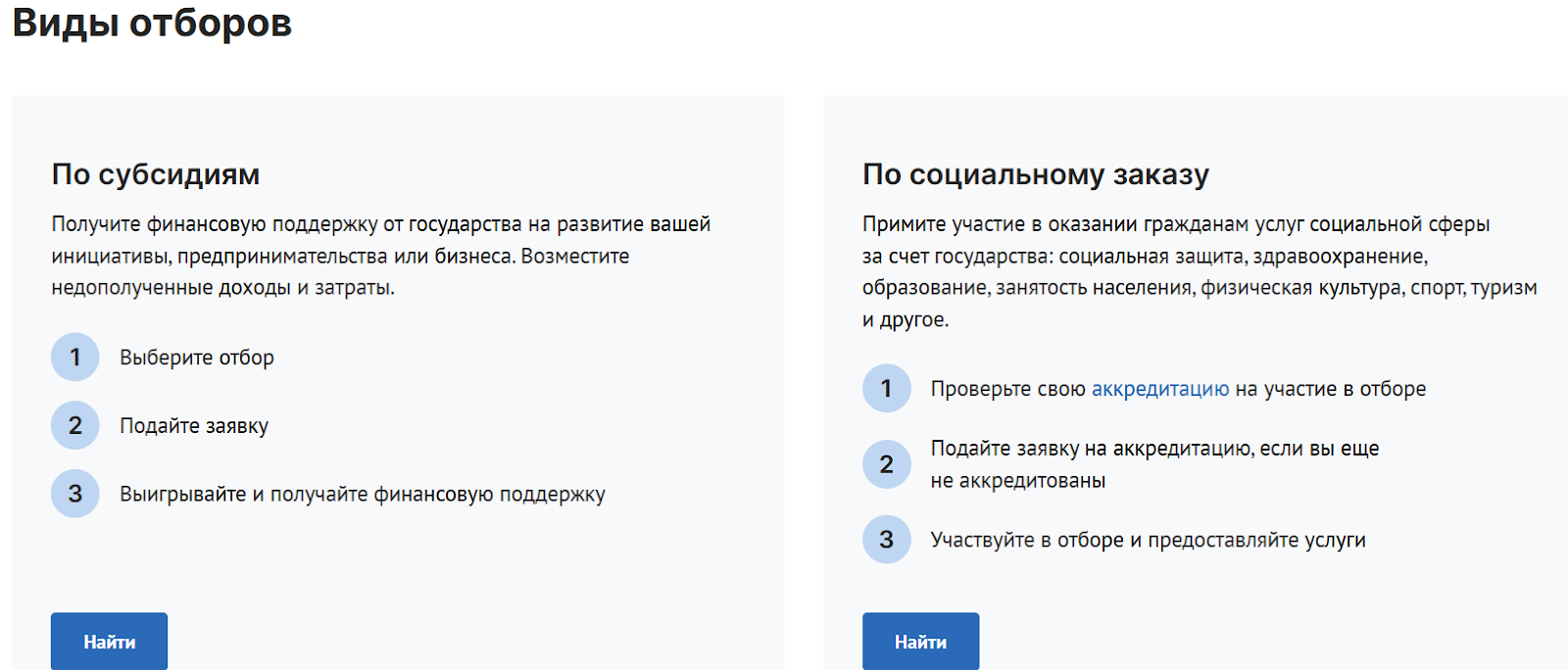This screenshot has height=670, width=1568.
Task: Click Найти button under По социальному заказу
Action: 920,642
